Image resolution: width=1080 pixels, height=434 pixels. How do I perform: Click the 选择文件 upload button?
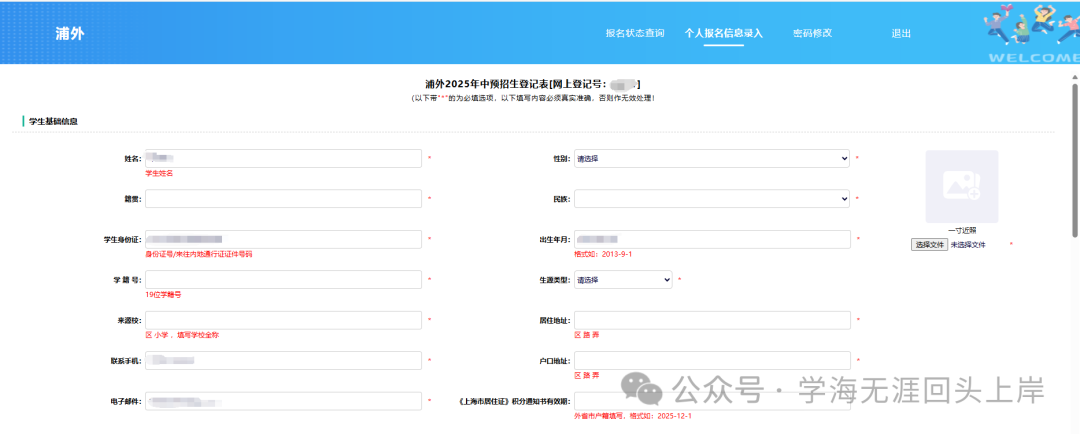click(x=928, y=244)
